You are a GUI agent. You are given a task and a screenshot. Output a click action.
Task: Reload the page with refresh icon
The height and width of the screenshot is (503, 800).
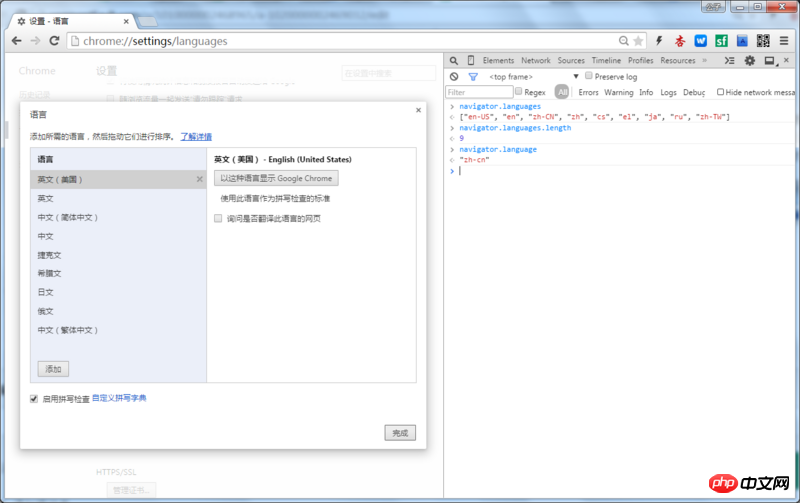[x=54, y=41]
